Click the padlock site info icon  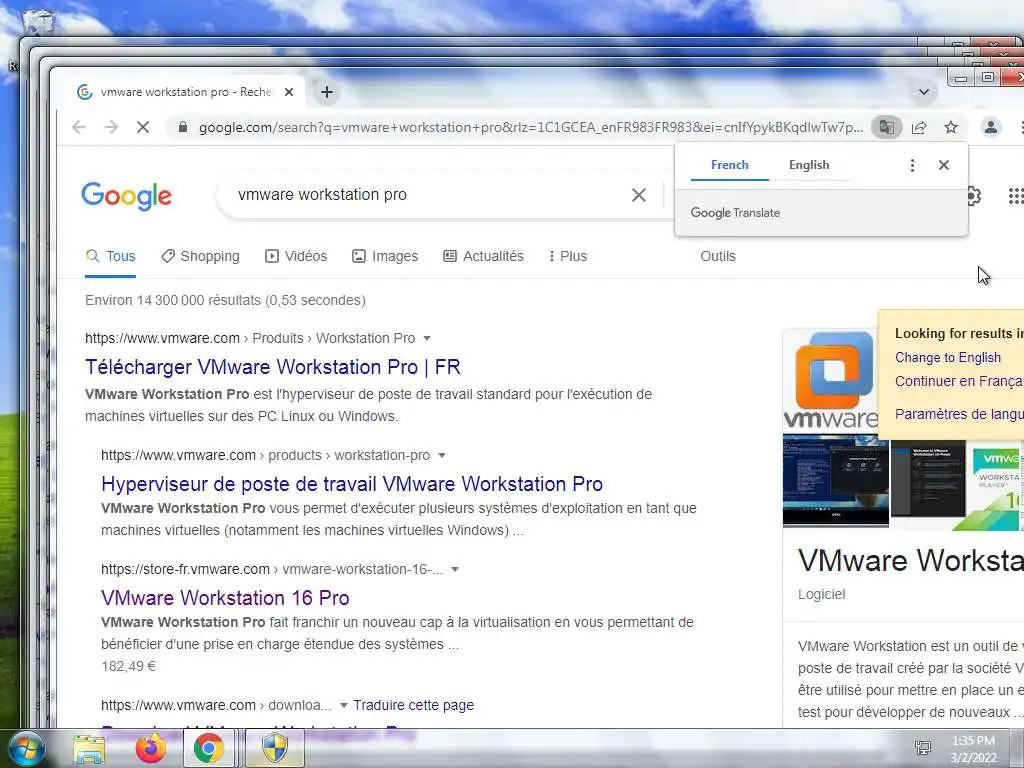[183, 127]
